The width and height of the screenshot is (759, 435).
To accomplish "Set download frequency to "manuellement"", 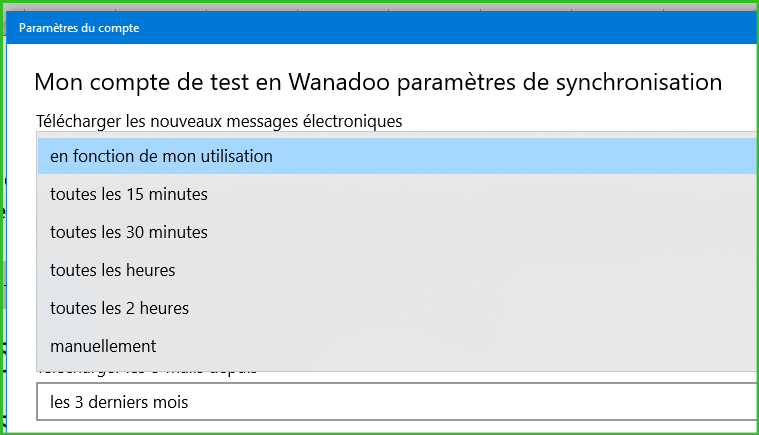I will (103, 346).
